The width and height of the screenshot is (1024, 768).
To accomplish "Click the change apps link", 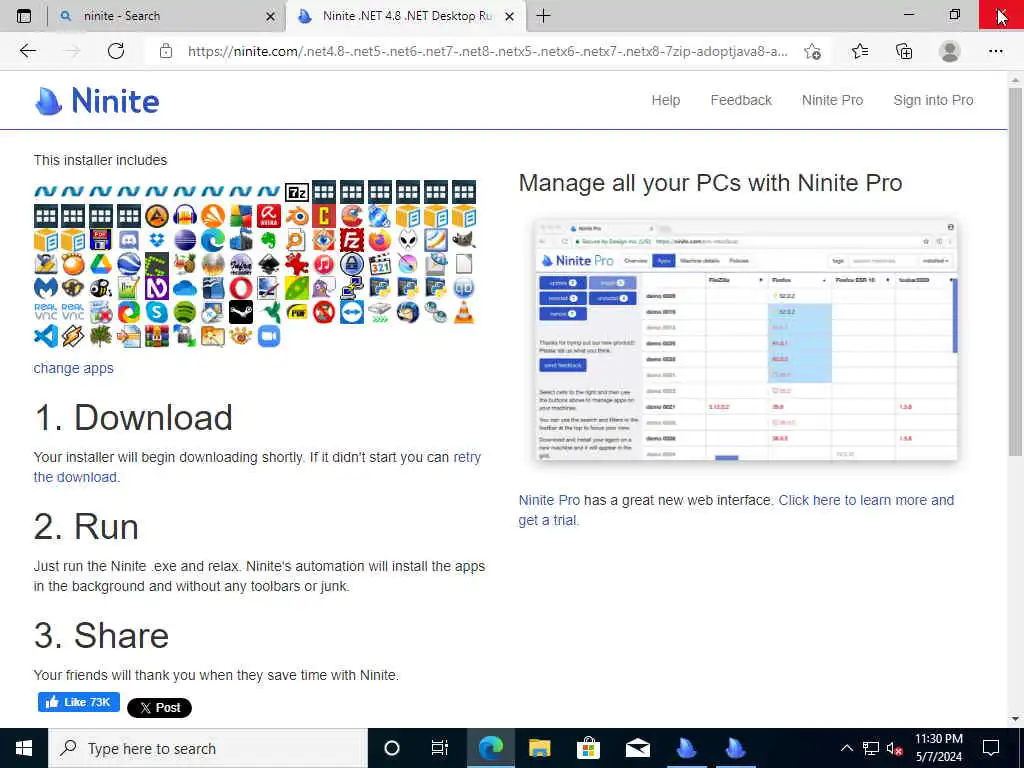I will [x=73, y=368].
